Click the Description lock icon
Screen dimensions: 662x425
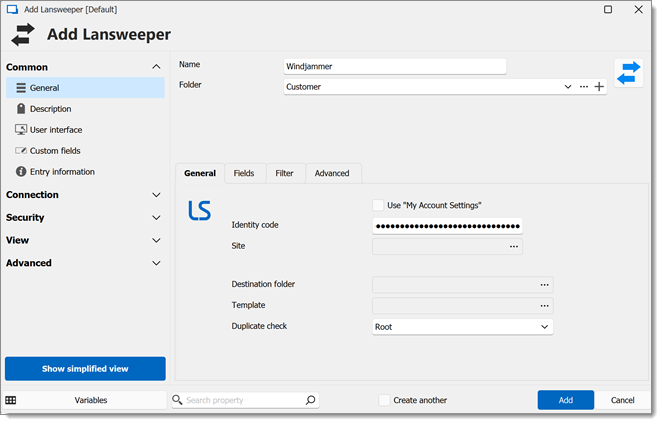coord(21,108)
